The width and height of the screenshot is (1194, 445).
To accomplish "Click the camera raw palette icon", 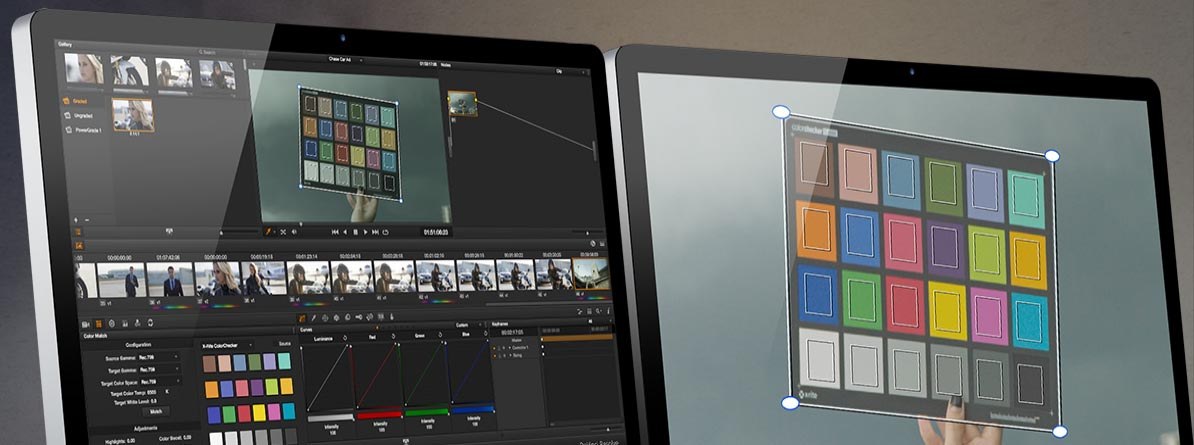I will [85, 323].
